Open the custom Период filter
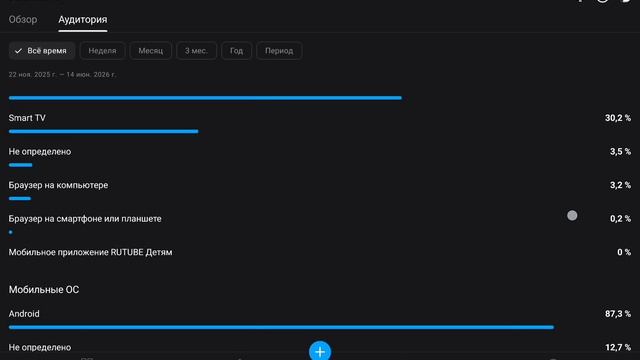The image size is (640, 360). click(279, 51)
